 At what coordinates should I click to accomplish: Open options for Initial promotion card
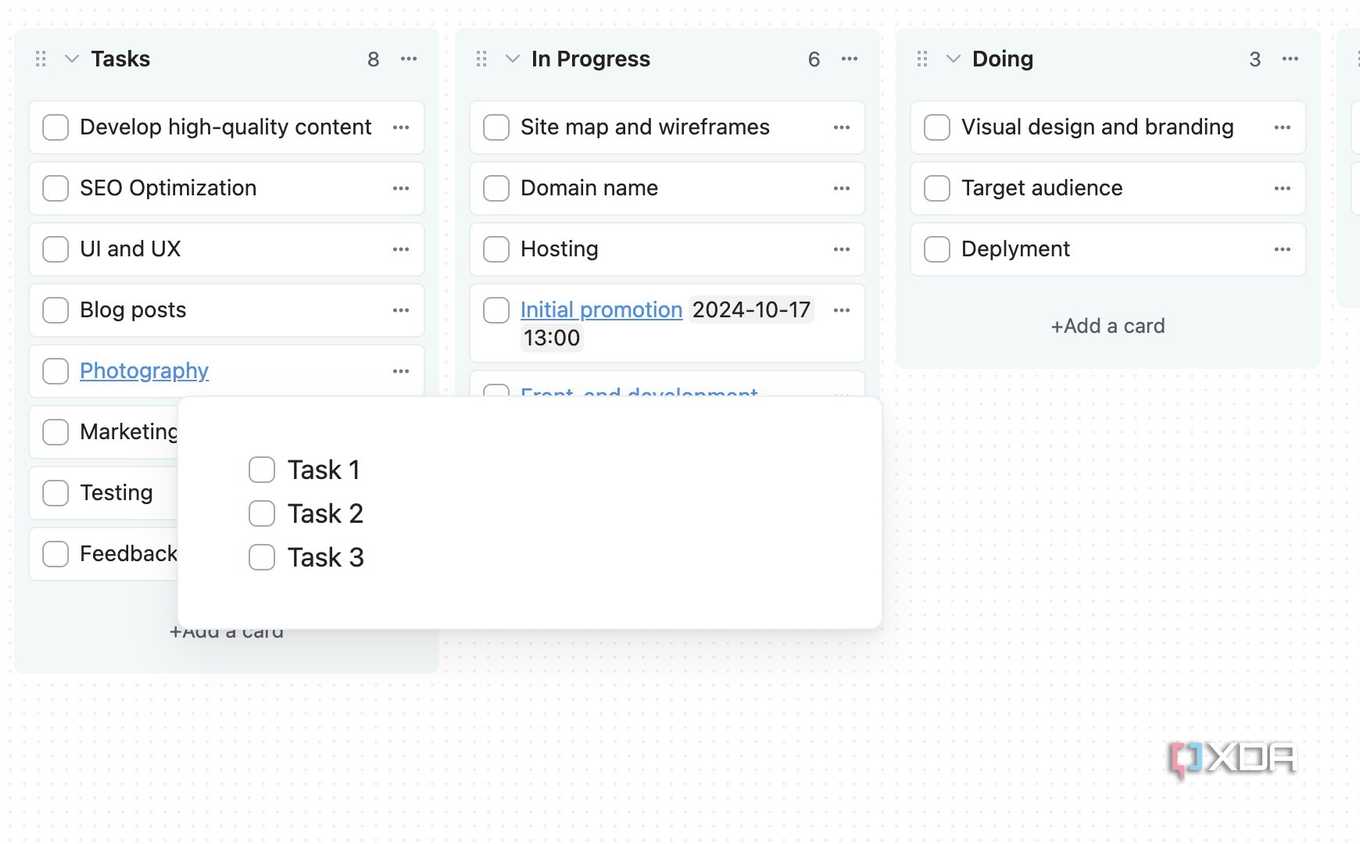coord(842,310)
